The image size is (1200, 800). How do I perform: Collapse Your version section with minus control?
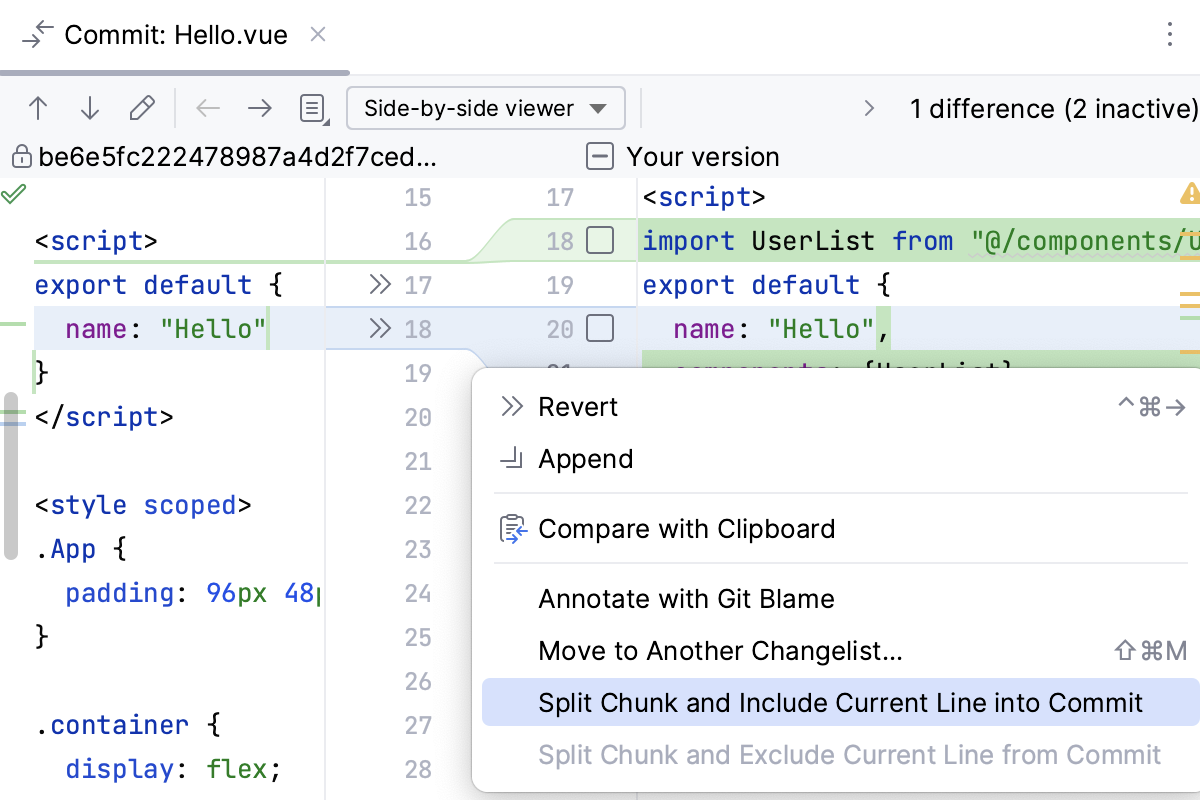point(600,157)
